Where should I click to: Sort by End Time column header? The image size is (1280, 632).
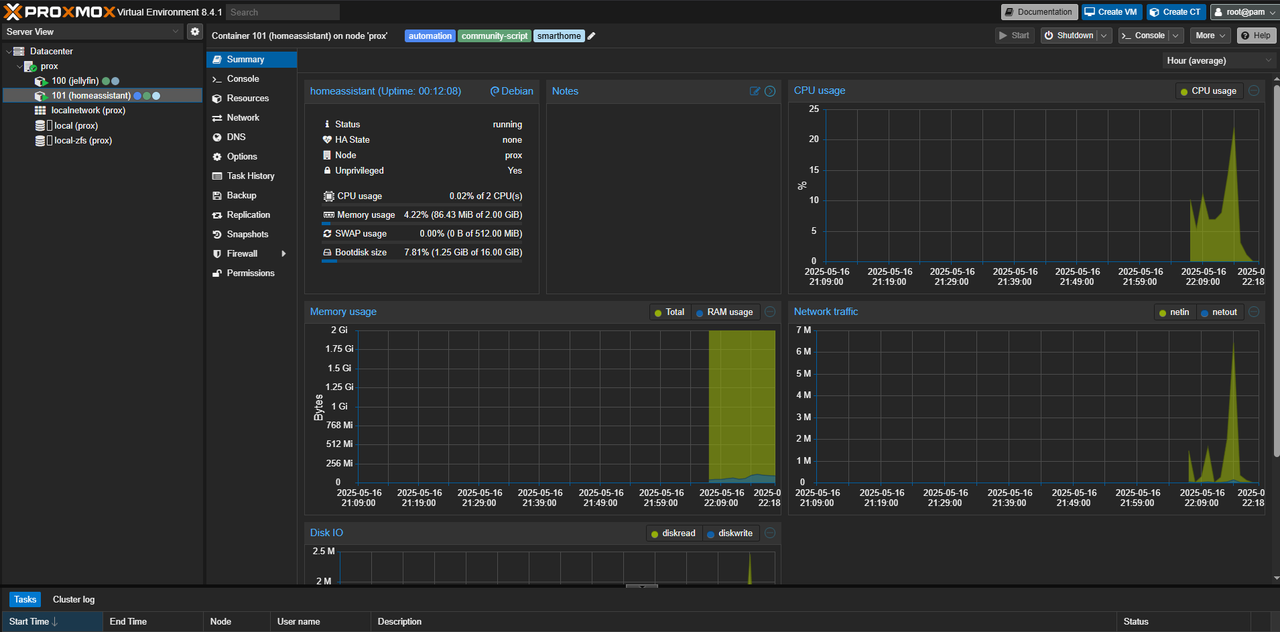153,622
